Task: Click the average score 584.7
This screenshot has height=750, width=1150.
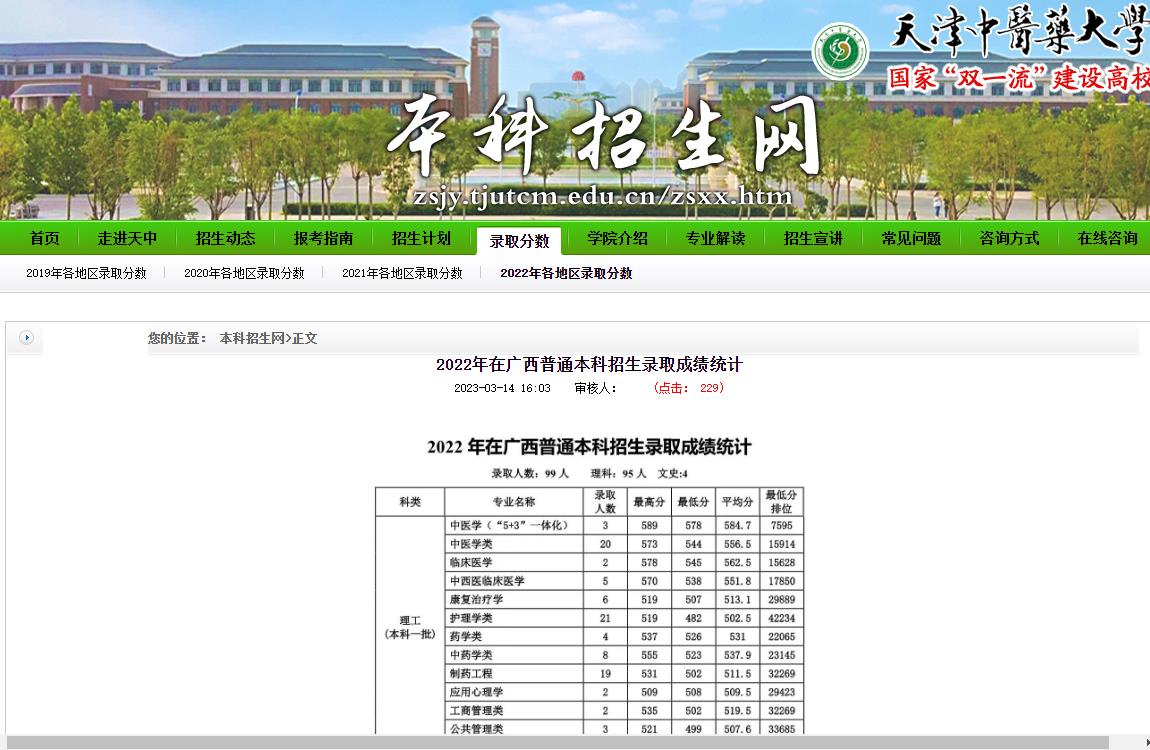Action: click(737, 526)
